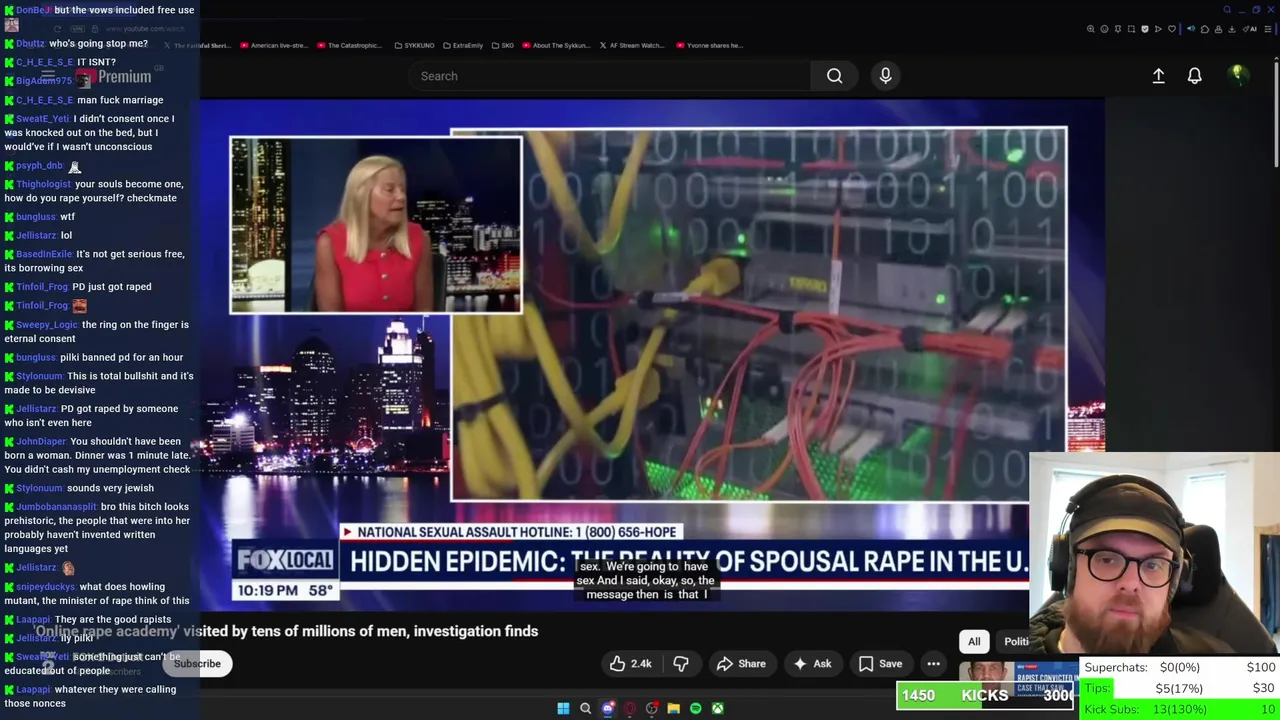1280x720 pixels.
Task: Click chat username BasedInExile
Action: pyautogui.click(x=44, y=254)
